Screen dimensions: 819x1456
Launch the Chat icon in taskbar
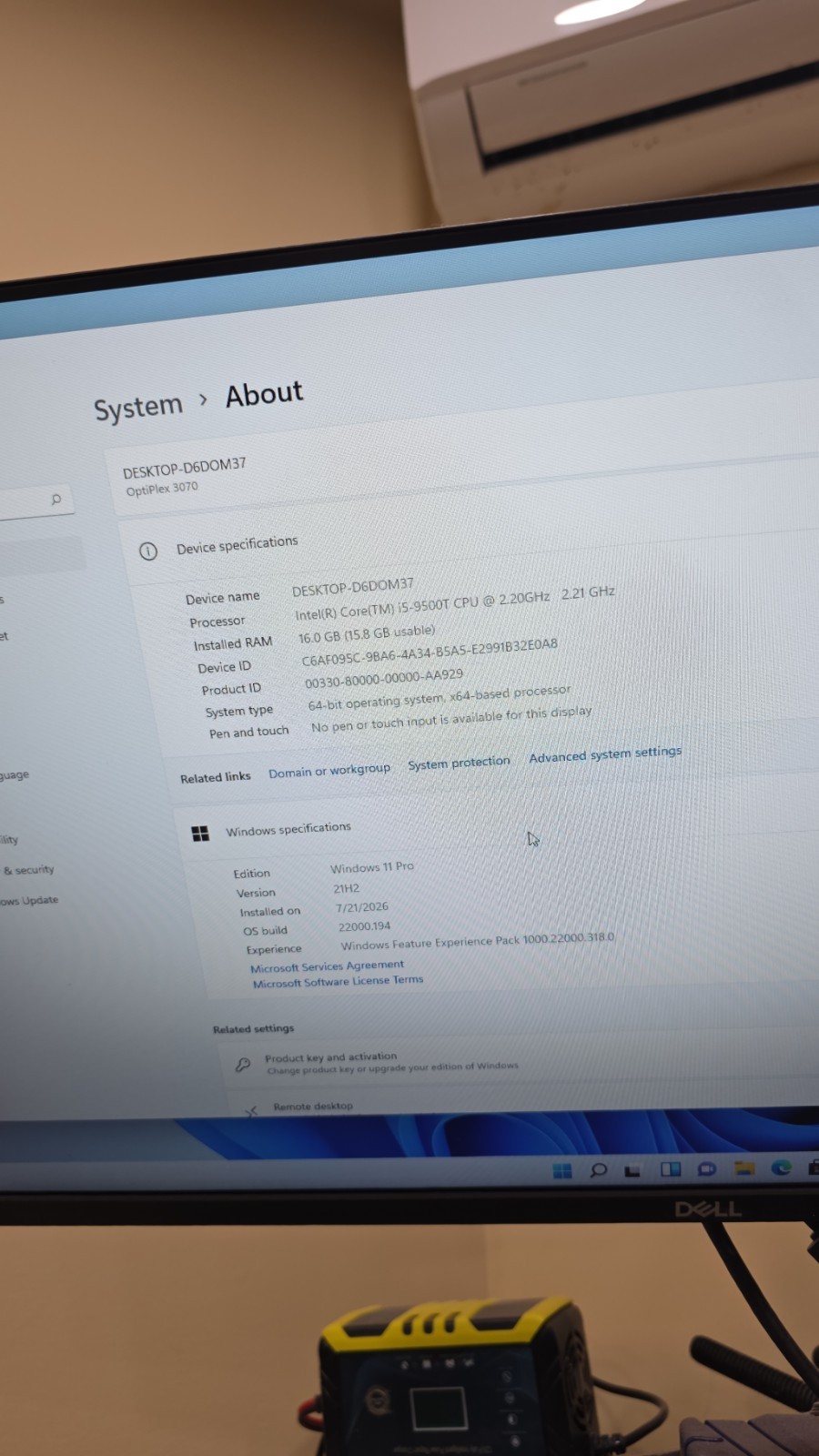(706, 1168)
